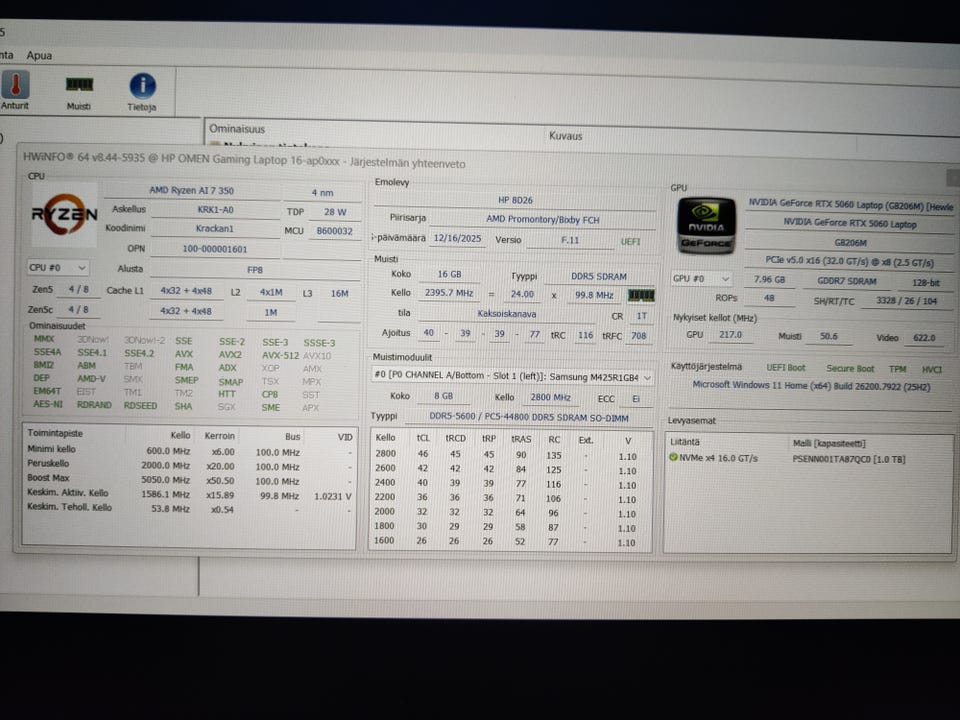Click the Ominaisuus column header
The width and height of the screenshot is (960, 720).
tap(237, 129)
